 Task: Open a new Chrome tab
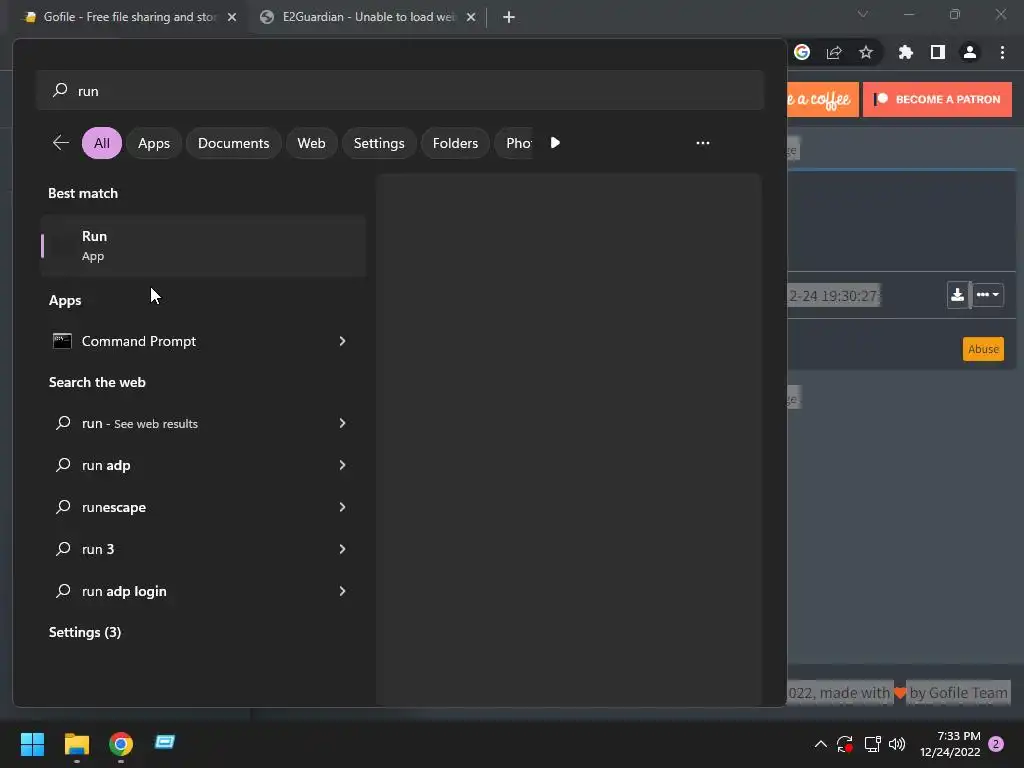coord(509,17)
